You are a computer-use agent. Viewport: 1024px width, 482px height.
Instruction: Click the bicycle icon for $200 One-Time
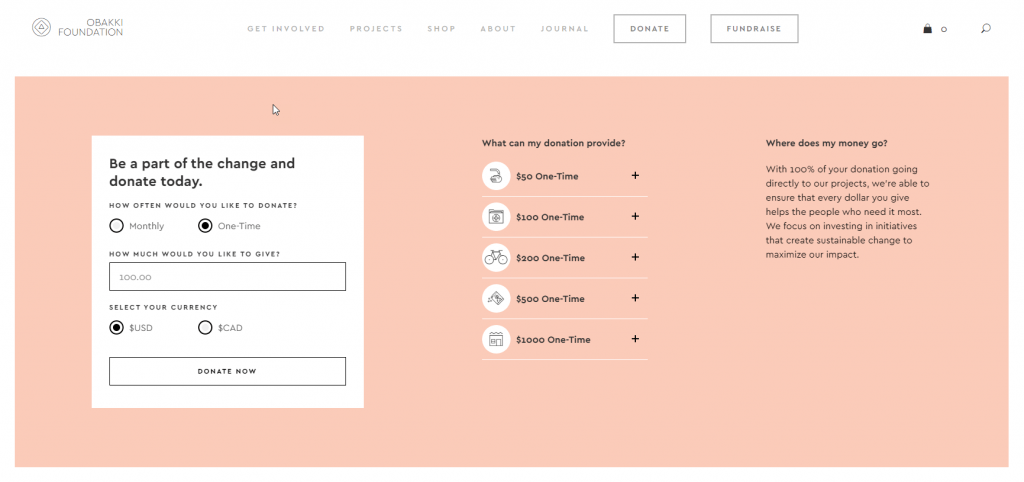tap(496, 257)
